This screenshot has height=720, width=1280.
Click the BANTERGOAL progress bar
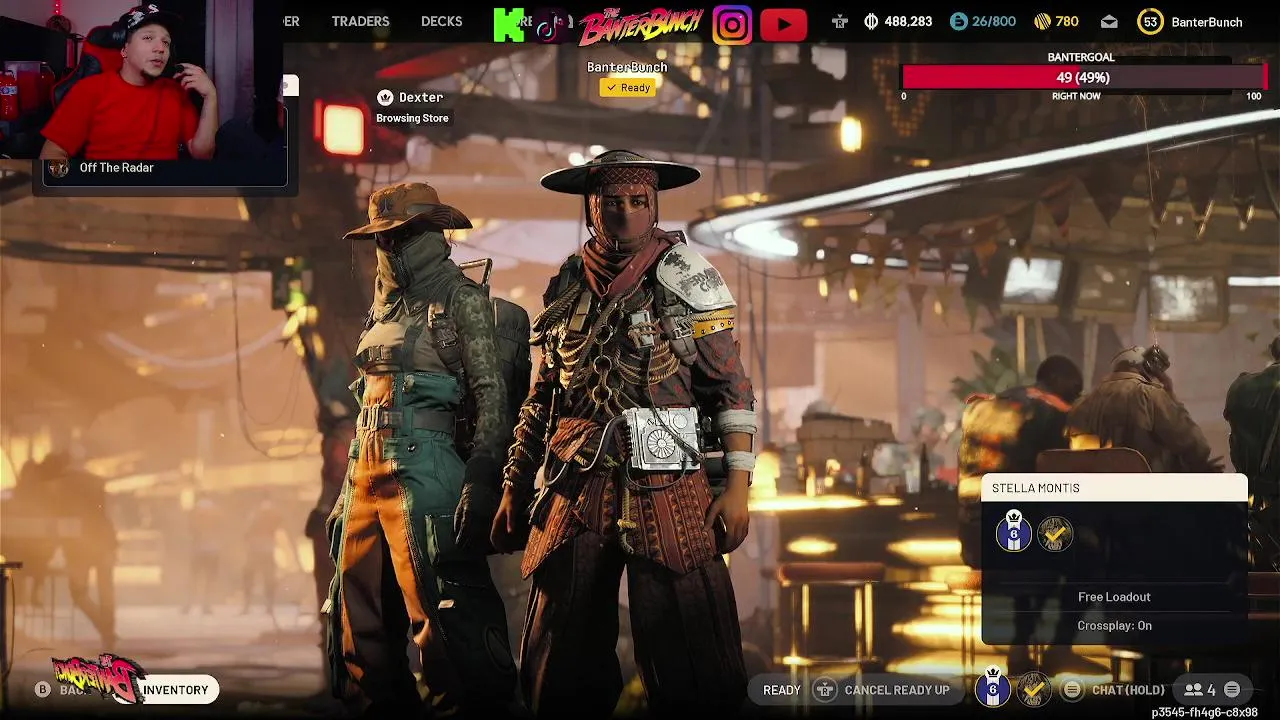(x=1083, y=77)
